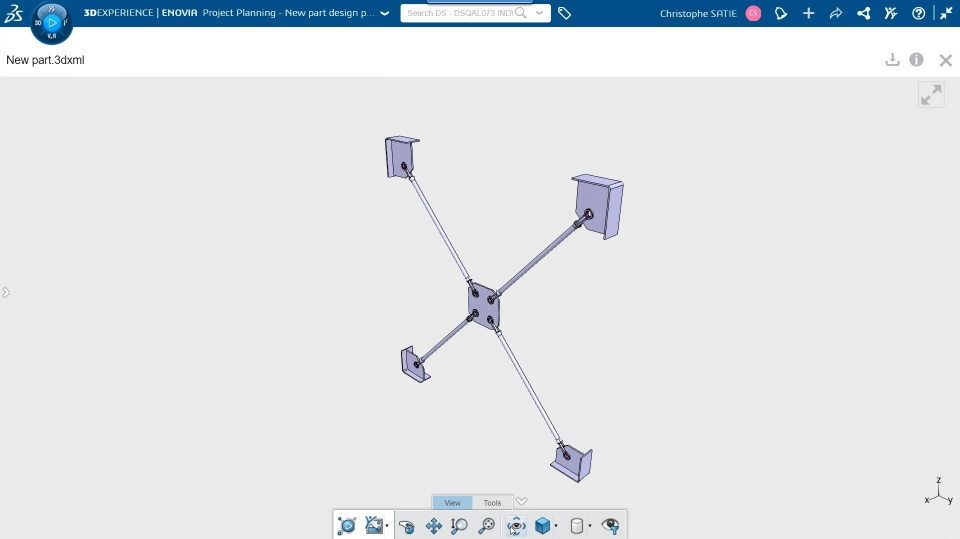The height and width of the screenshot is (539, 960).
Task: Choose the Zoom magnifier tool
Action: 459,526
